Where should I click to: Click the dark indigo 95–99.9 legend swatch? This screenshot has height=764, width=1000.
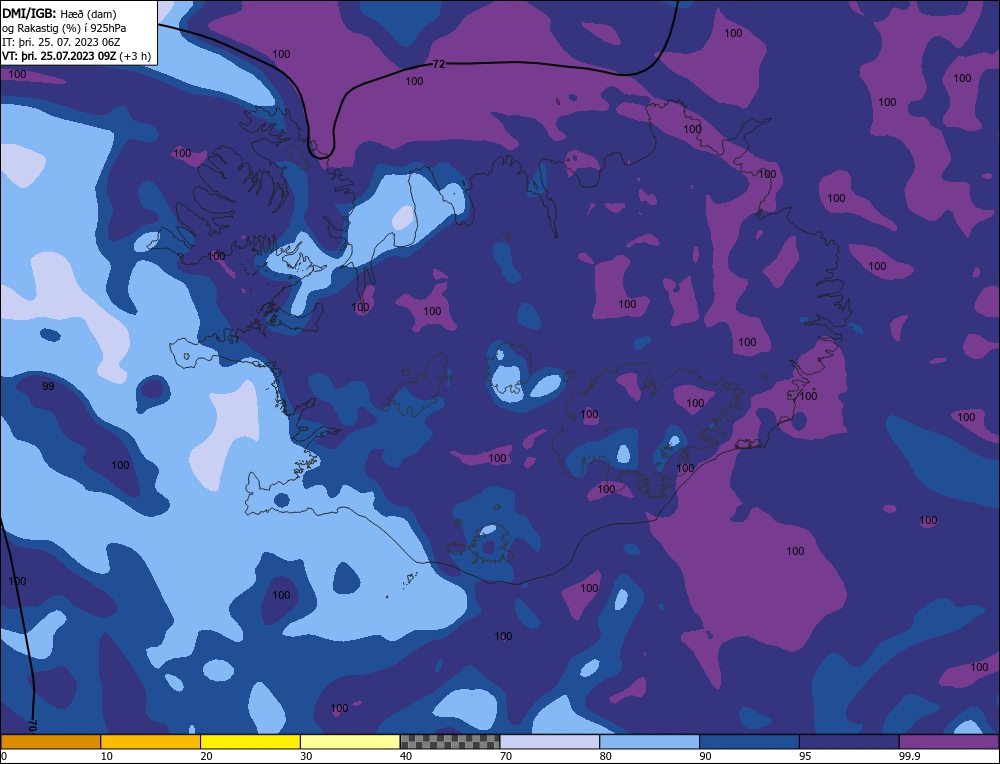coord(849,741)
